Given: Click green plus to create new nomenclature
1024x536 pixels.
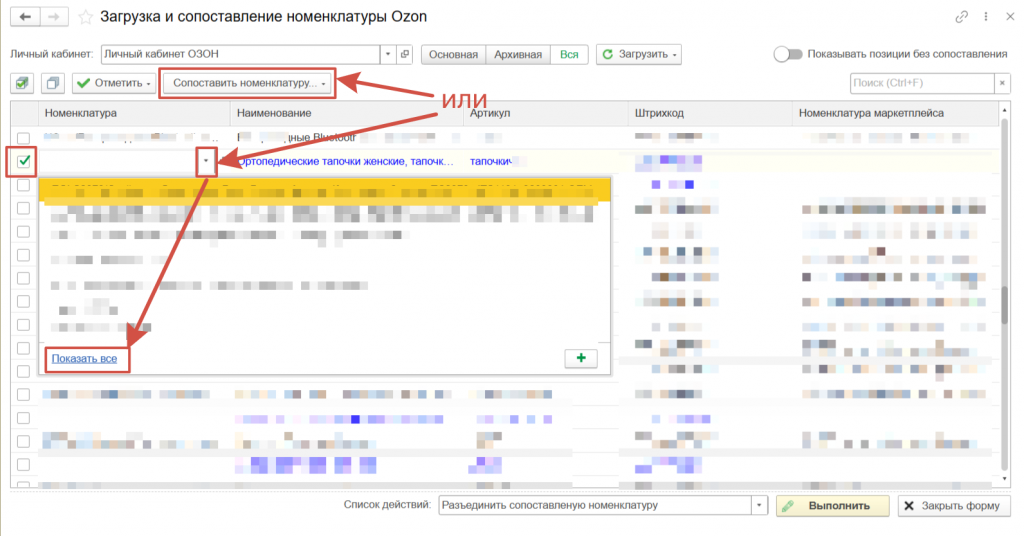Looking at the screenshot, I should tap(581, 358).
